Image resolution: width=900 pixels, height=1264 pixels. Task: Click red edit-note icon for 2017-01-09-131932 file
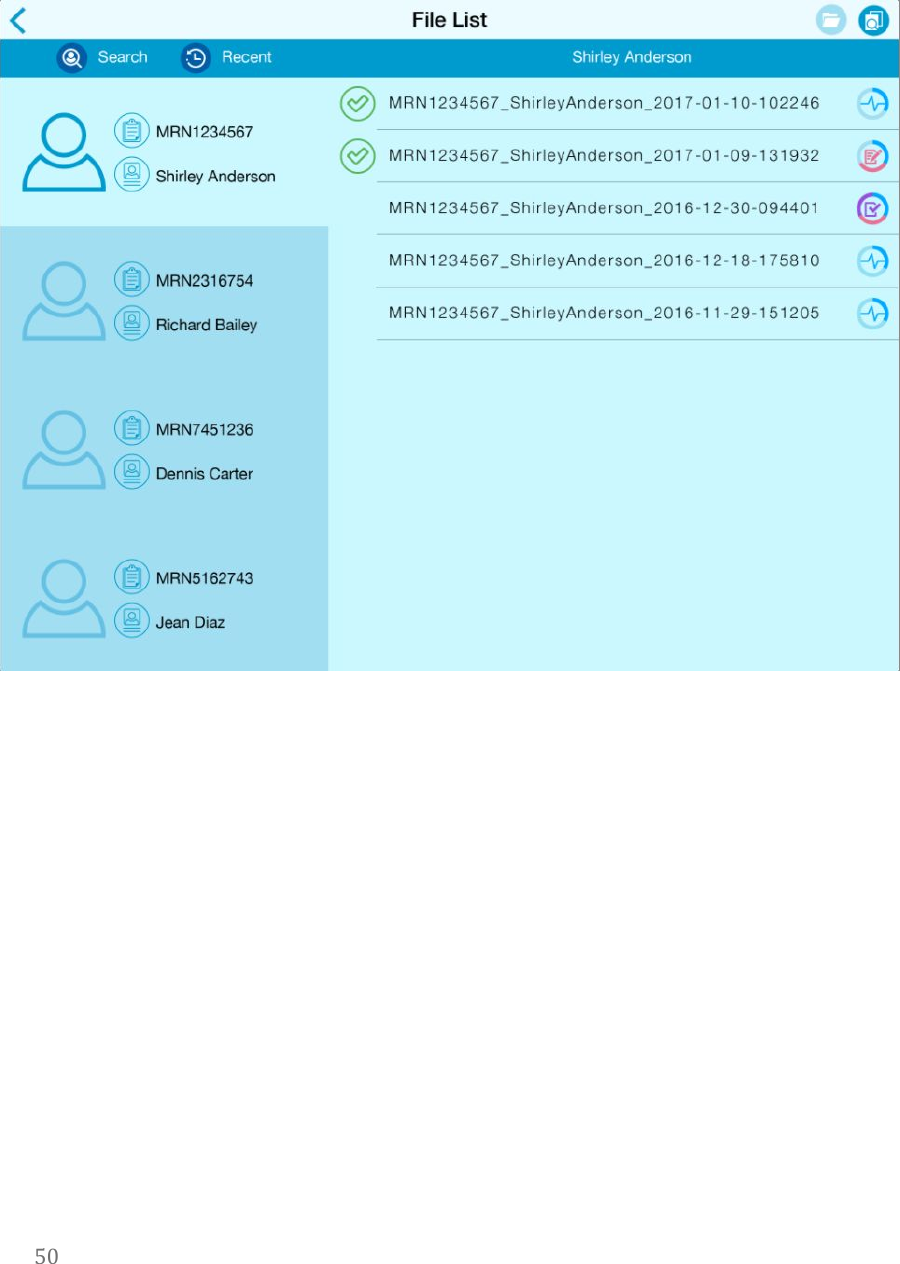pos(873,156)
